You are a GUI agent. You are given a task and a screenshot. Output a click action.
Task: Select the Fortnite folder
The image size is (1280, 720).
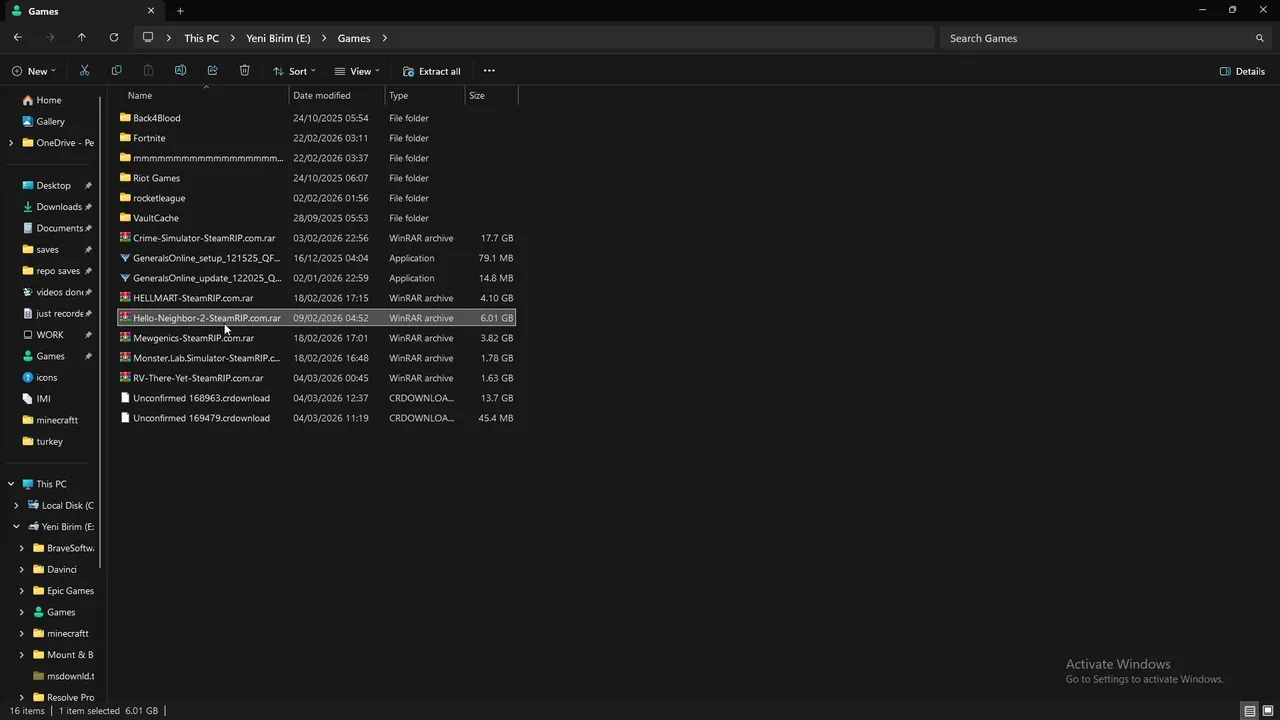point(316,138)
